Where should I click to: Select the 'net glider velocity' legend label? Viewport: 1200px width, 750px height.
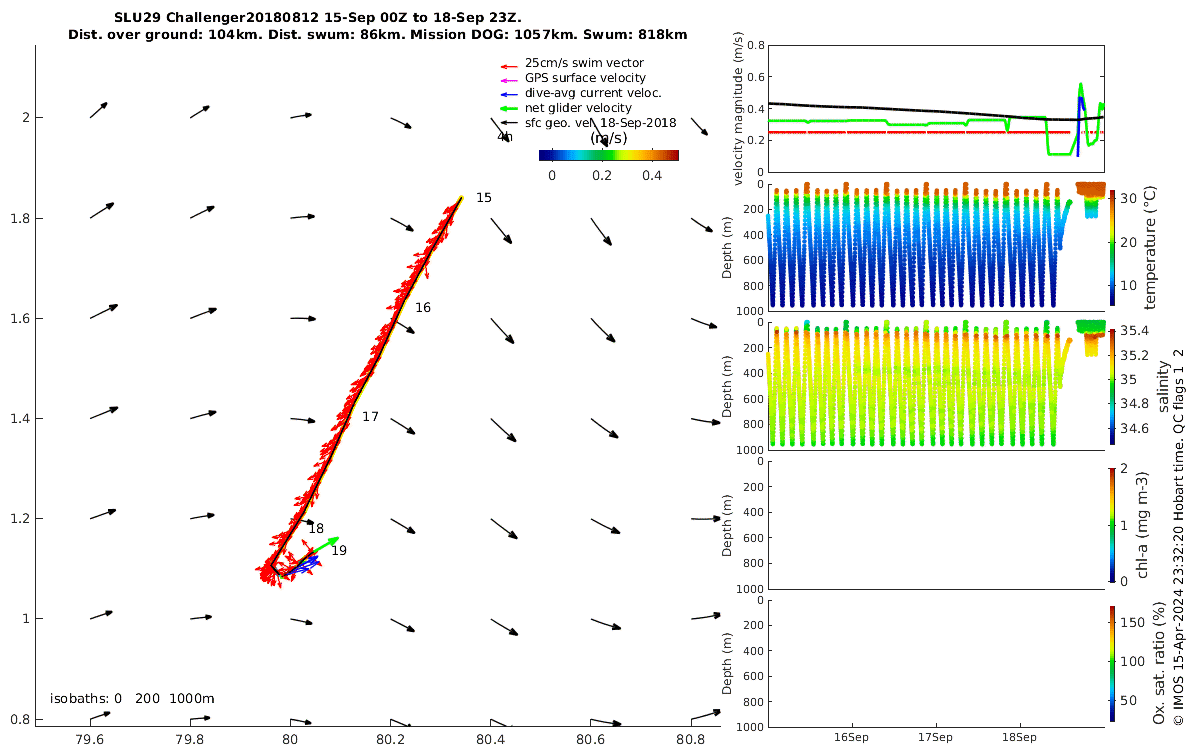[x=578, y=108]
